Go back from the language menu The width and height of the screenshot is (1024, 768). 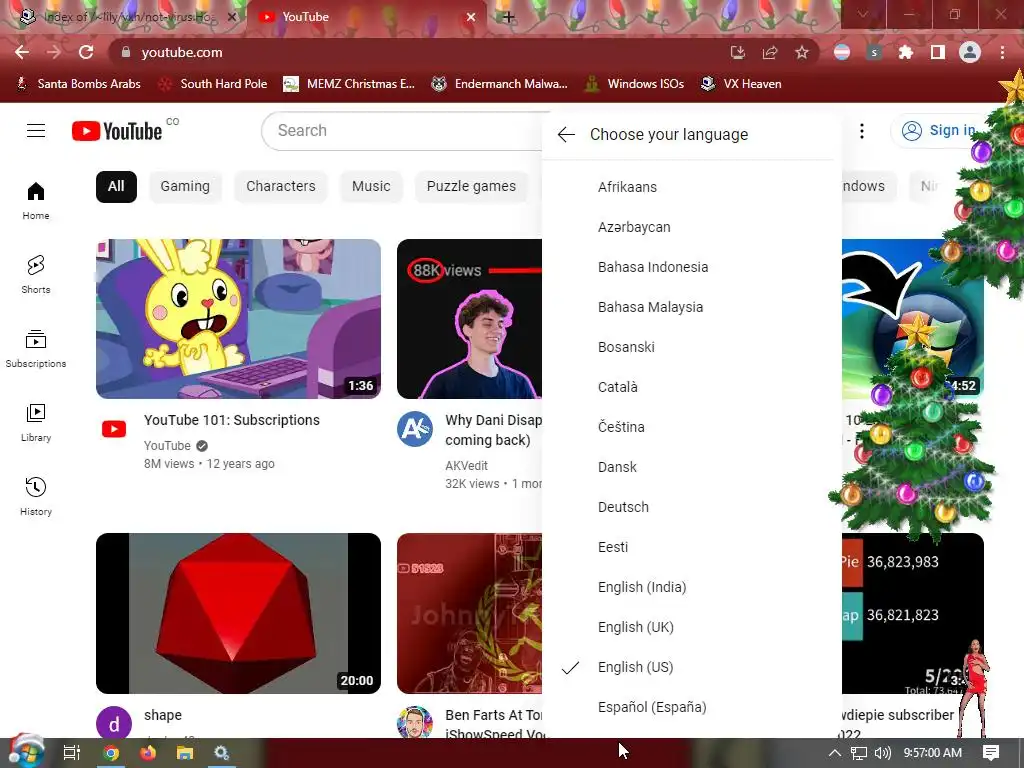point(566,135)
